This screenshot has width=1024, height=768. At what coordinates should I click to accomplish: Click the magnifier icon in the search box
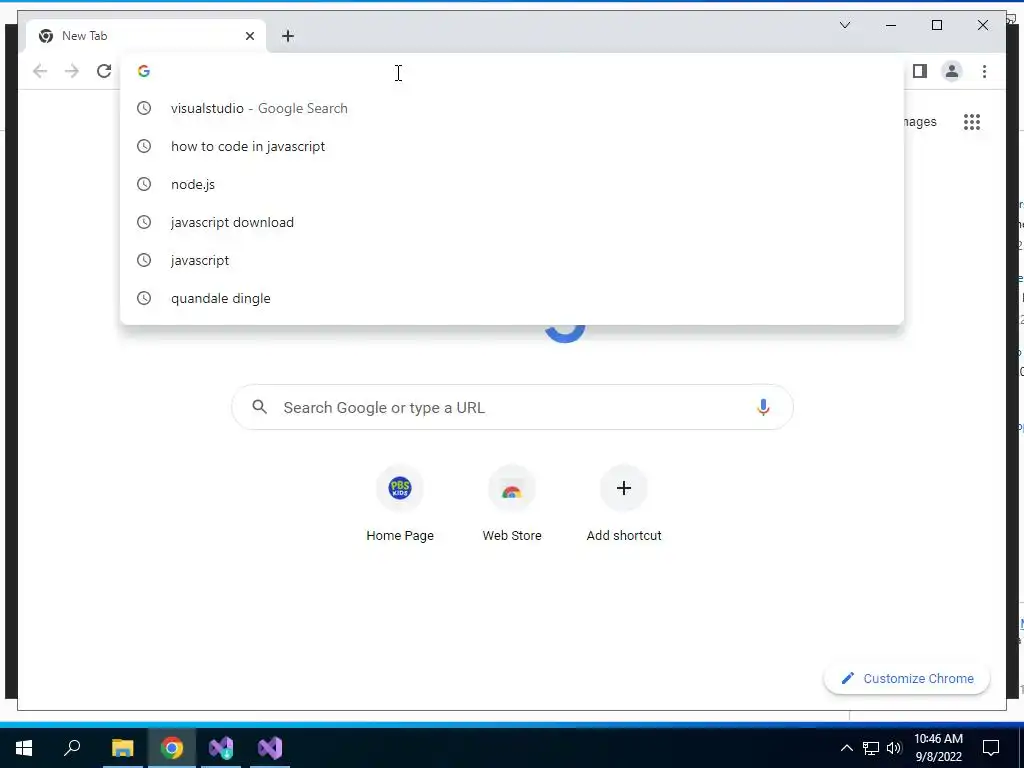259,407
